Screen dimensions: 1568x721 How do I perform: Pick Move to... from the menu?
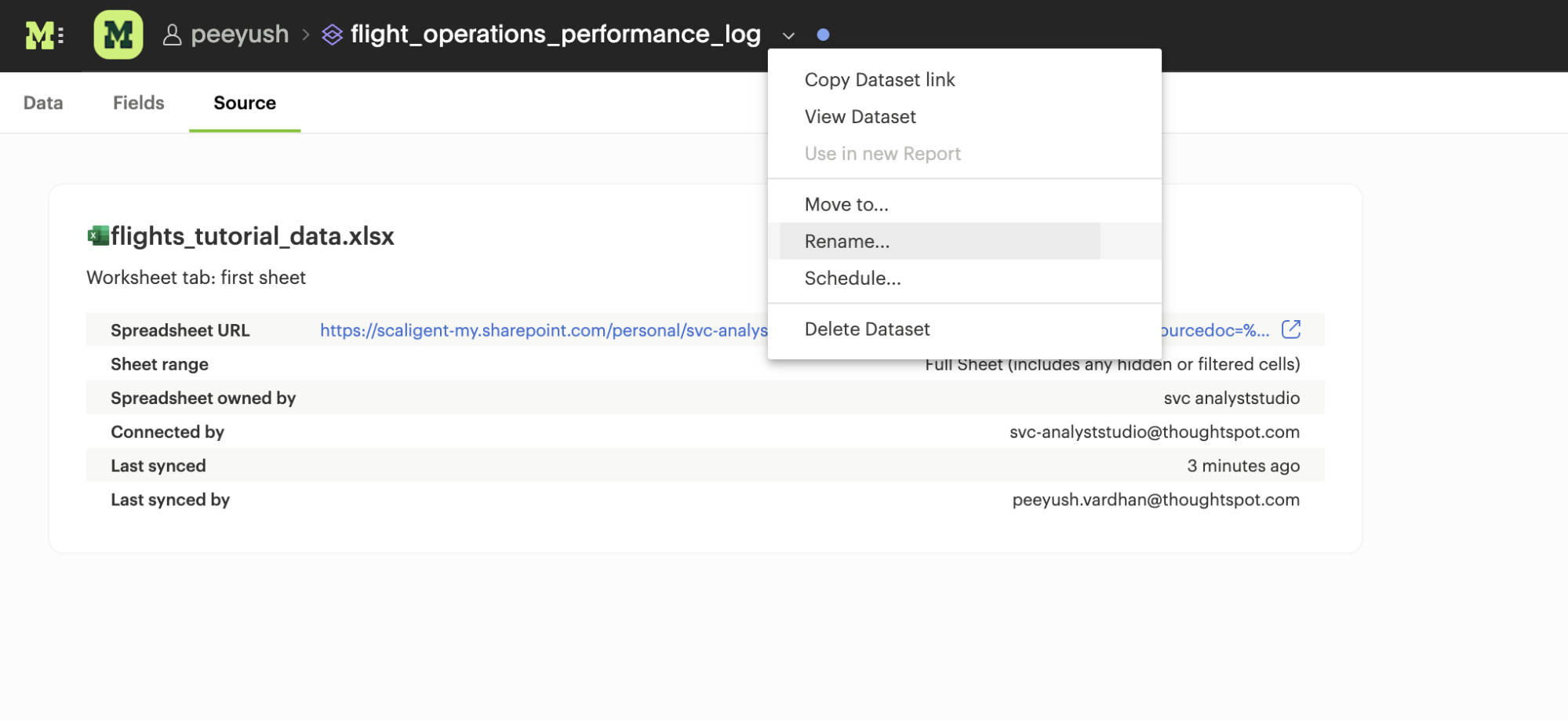coord(846,205)
